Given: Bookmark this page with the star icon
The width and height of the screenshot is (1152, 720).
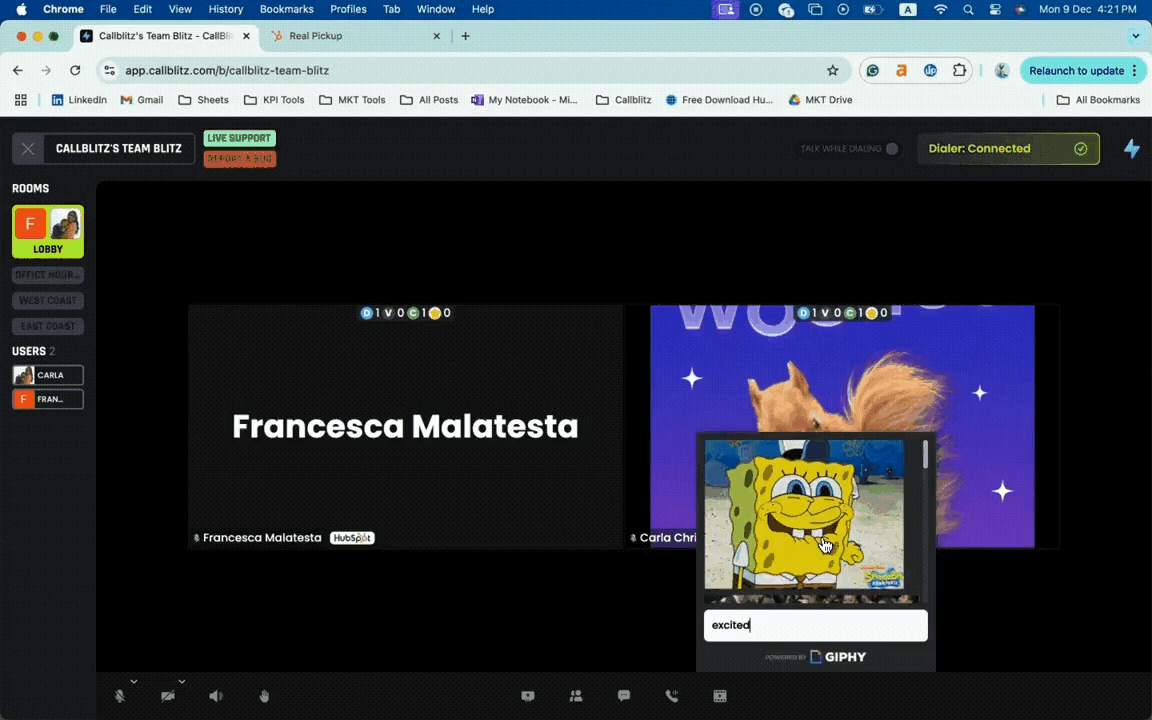Looking at the screenshot, I should tap(832, 71).
